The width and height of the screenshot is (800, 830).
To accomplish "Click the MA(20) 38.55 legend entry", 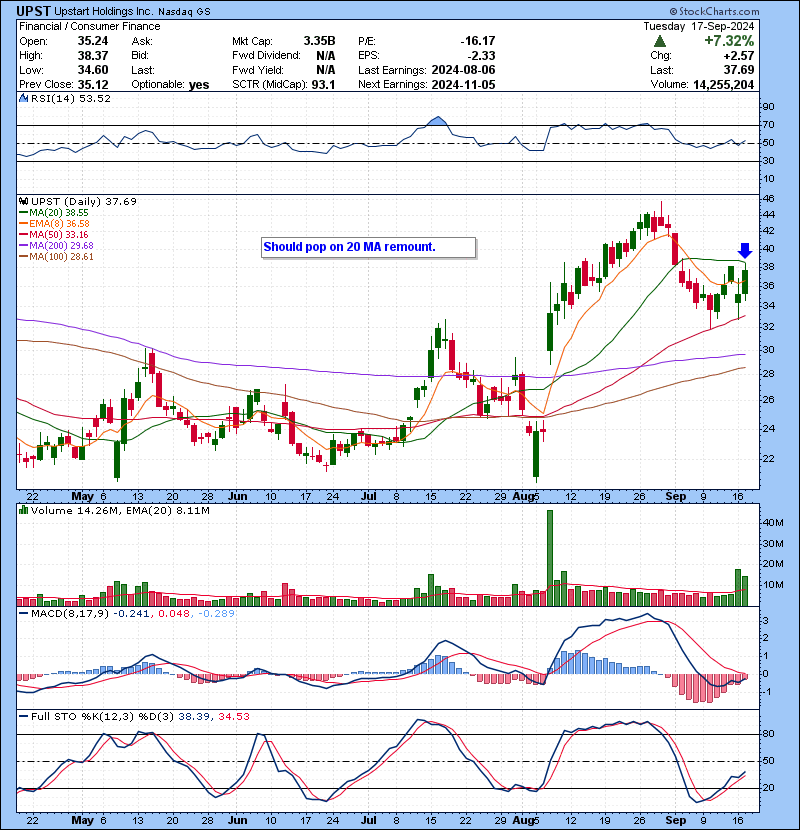I will (x=58, y=212).
